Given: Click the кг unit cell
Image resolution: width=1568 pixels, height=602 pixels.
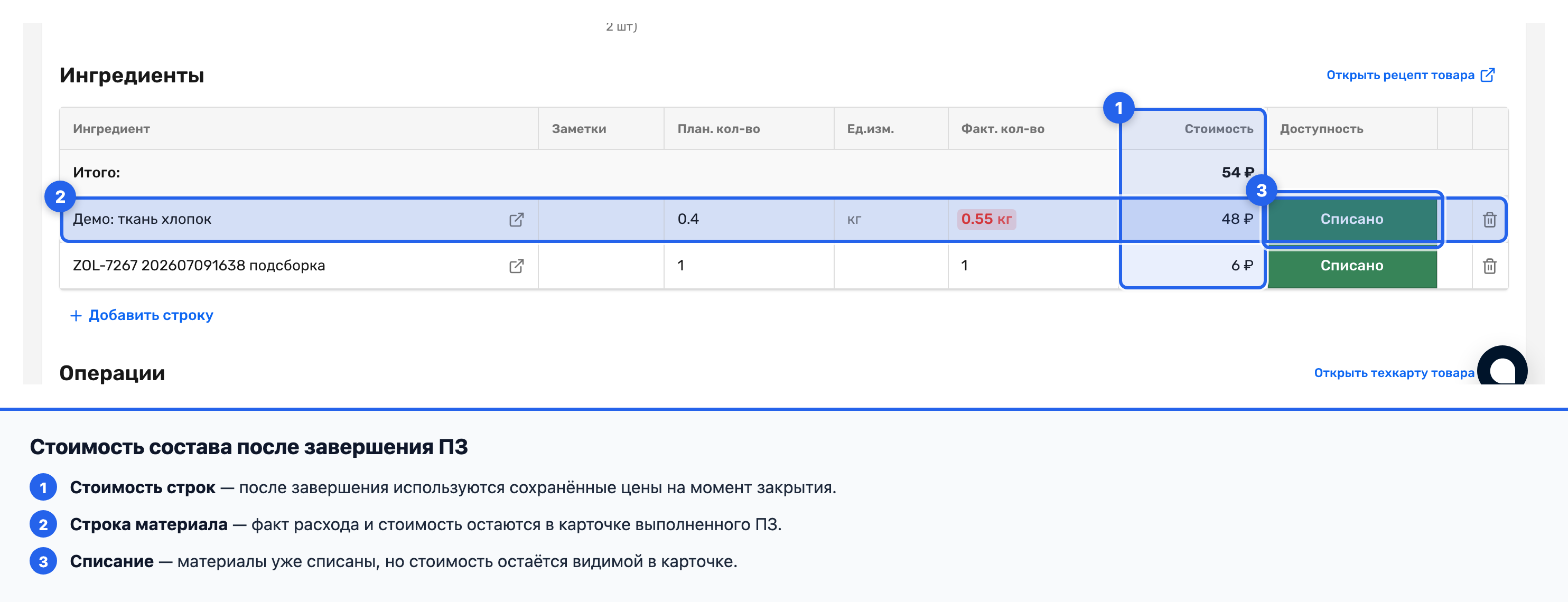Looking at the screenshot, I should [891, 219].
